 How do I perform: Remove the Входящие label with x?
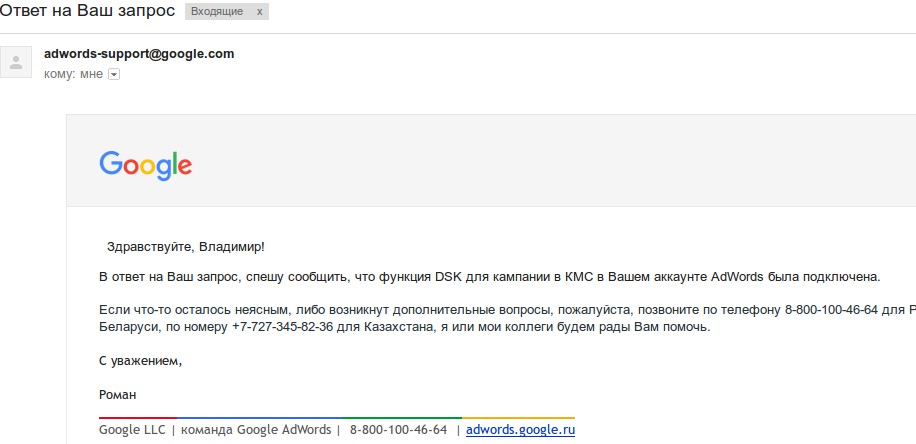pos(259,12)
